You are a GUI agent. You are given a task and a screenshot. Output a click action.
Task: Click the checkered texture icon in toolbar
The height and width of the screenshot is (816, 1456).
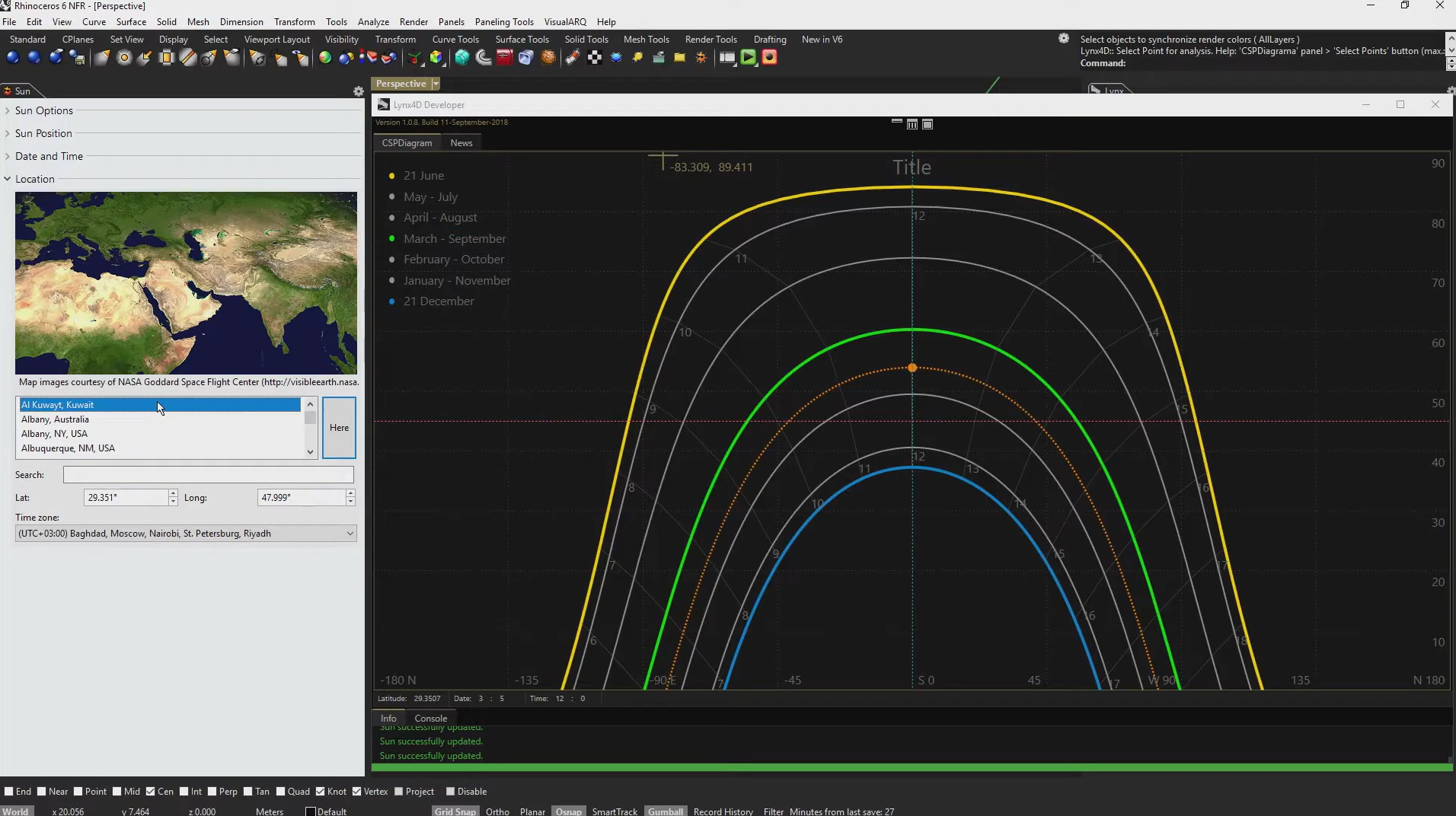tap(595, 58)
